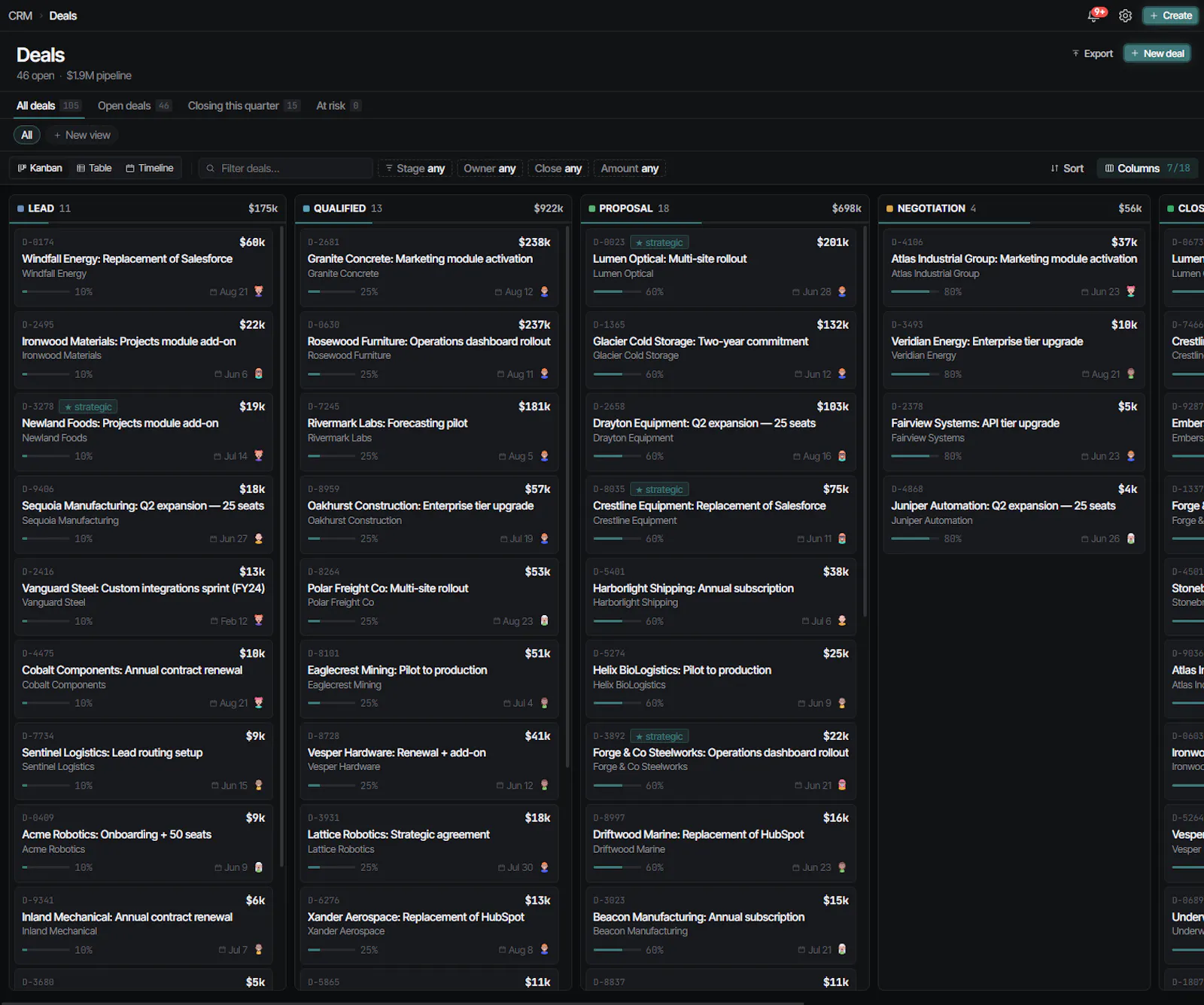Open the Closing this quarter tab
Image resolution: width=1204 pixels, height=1005 pixels.
[244, 105]
